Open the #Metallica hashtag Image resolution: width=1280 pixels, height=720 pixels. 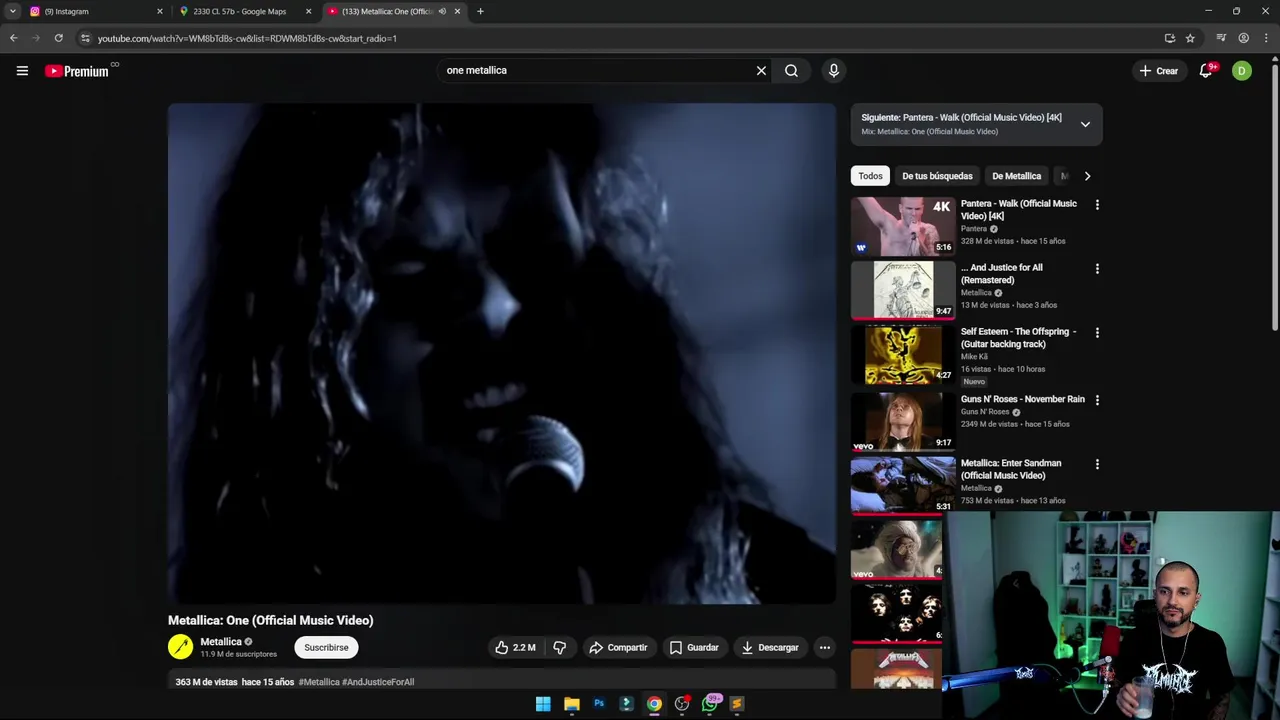click(319, 682)
